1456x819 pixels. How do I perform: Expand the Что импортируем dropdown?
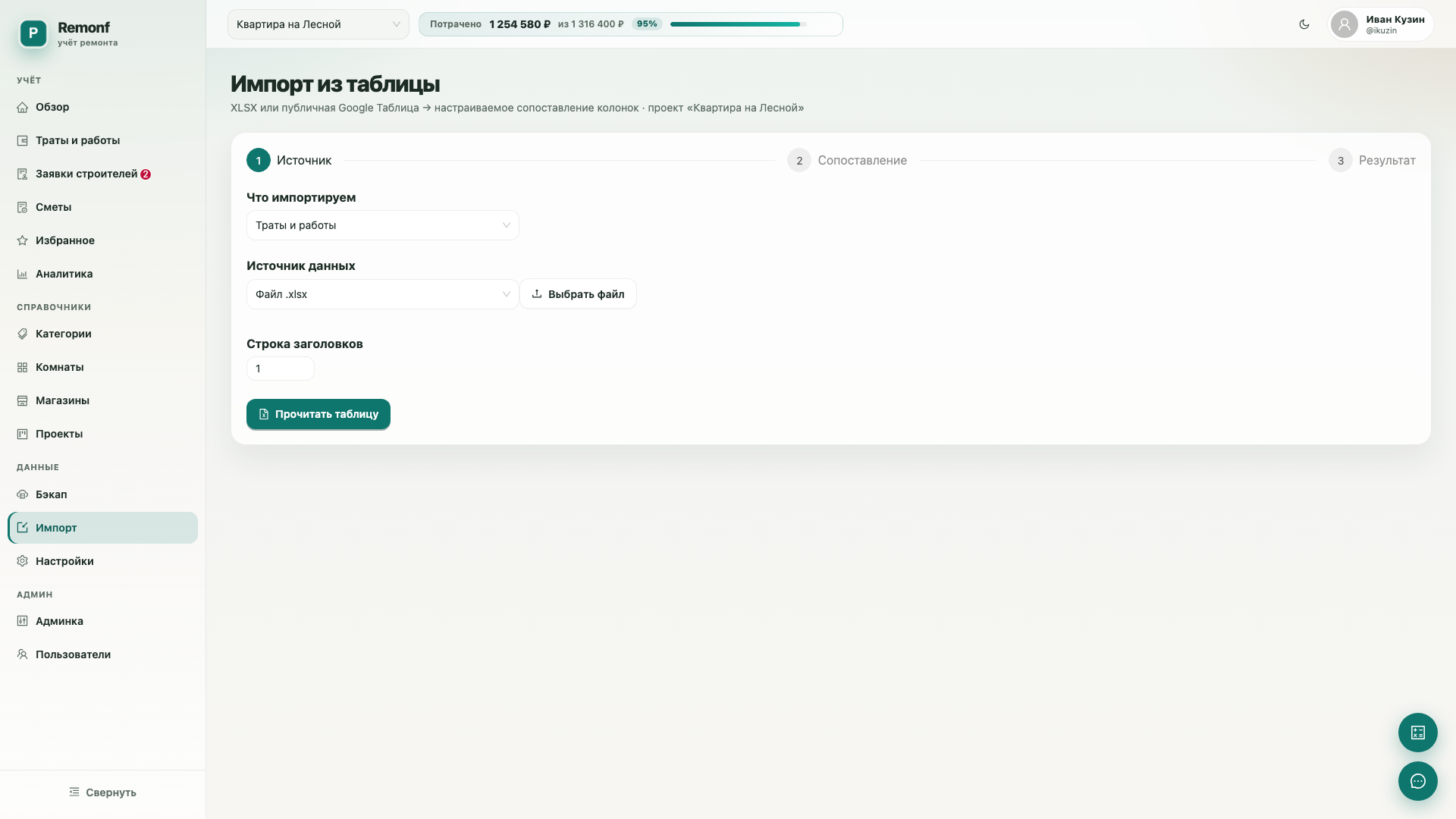[x=383, y=225]
